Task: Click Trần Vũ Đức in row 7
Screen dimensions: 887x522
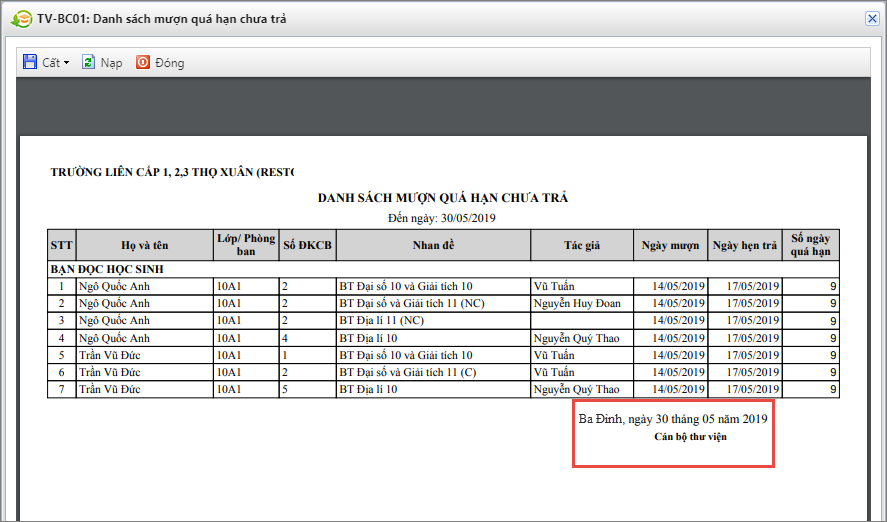Action: (x=110, y=389)
